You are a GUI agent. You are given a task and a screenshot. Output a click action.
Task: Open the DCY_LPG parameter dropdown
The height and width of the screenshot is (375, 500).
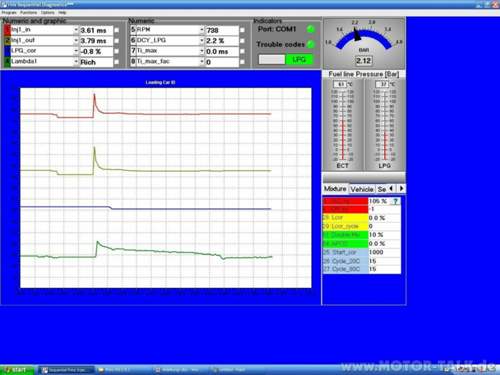(202, 40)
